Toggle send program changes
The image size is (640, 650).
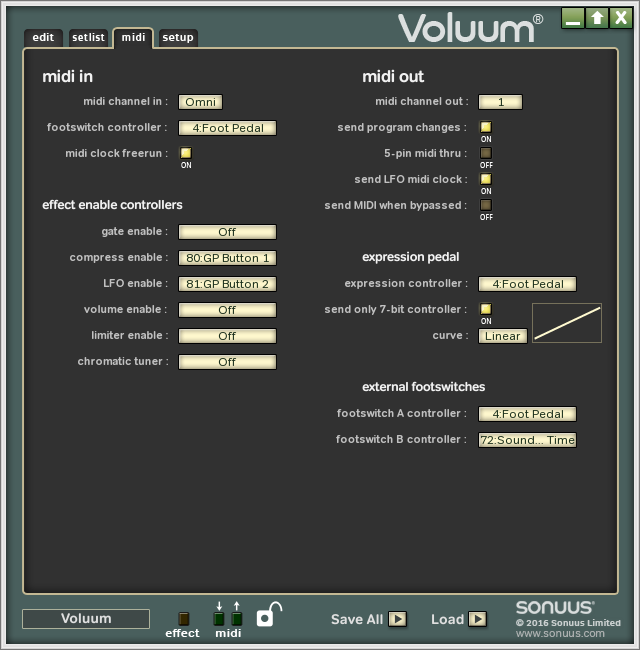pyautogui.click(x=486, y=127)
